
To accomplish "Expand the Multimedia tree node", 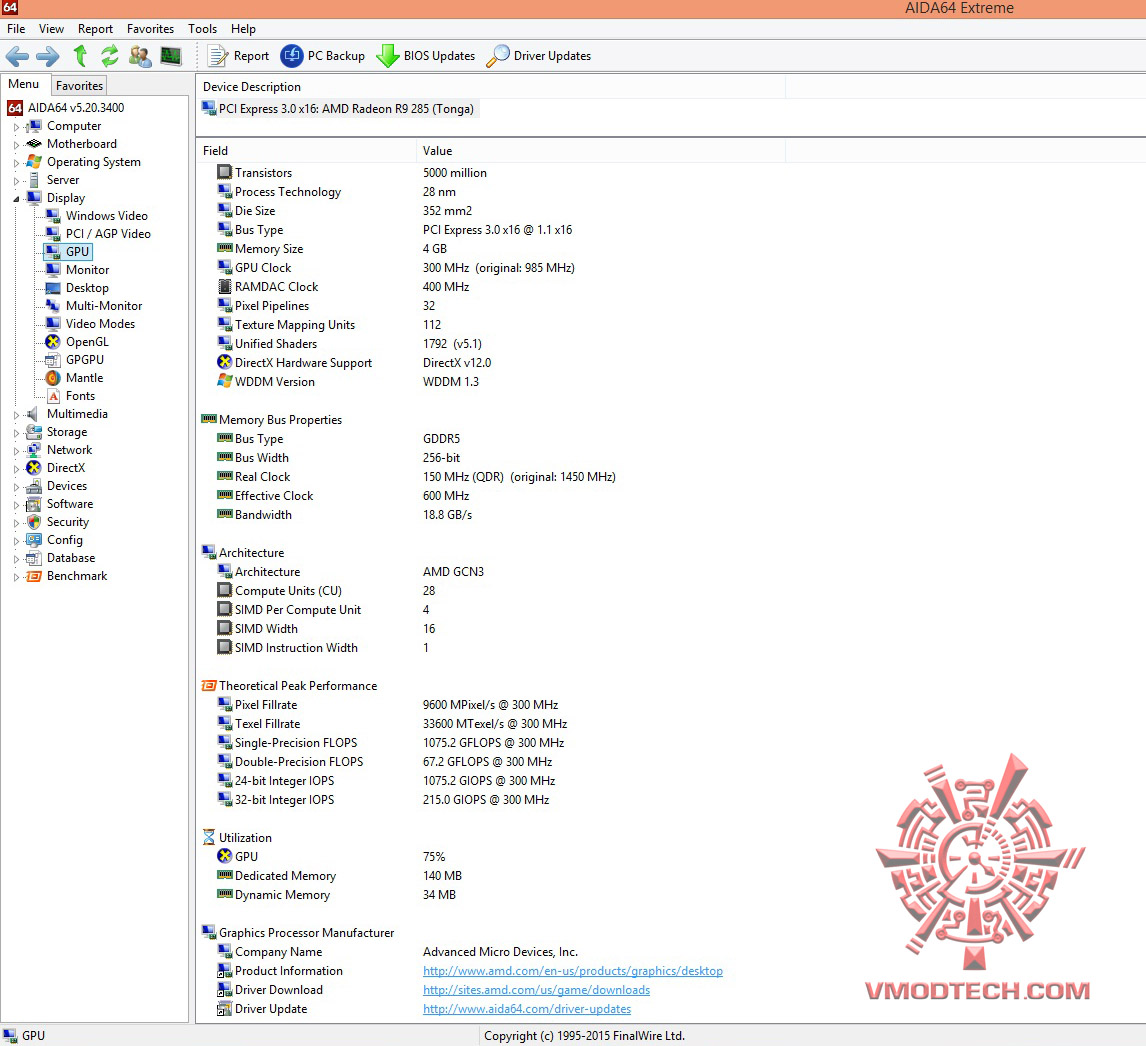I will 16,414.
